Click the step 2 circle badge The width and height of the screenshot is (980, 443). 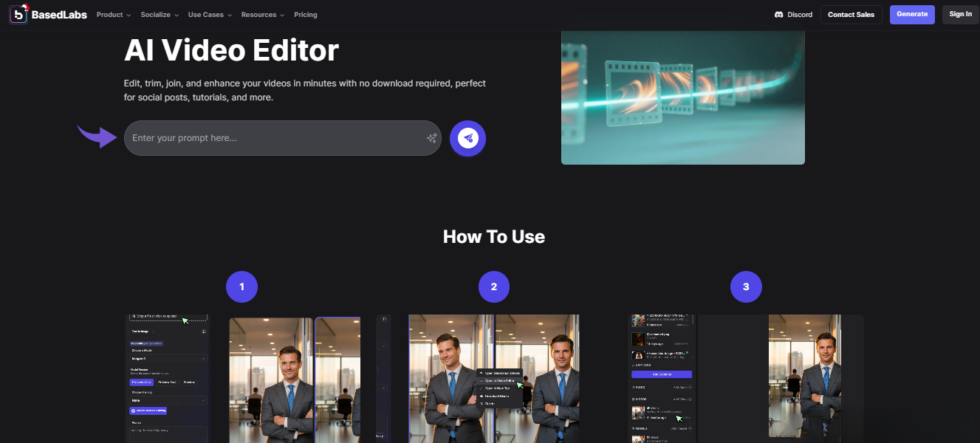494,287
